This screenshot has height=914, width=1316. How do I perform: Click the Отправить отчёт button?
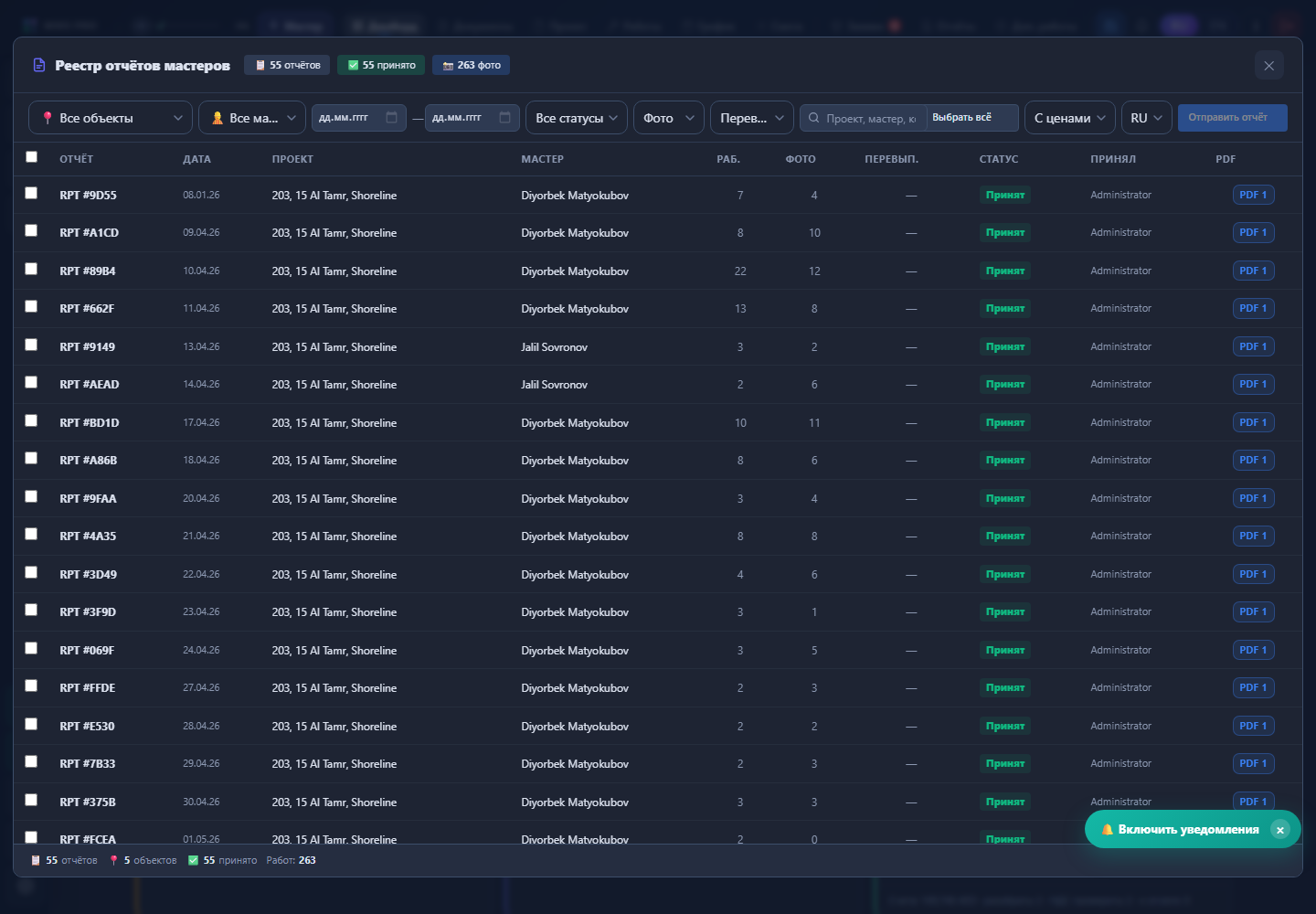[1233, 118]
